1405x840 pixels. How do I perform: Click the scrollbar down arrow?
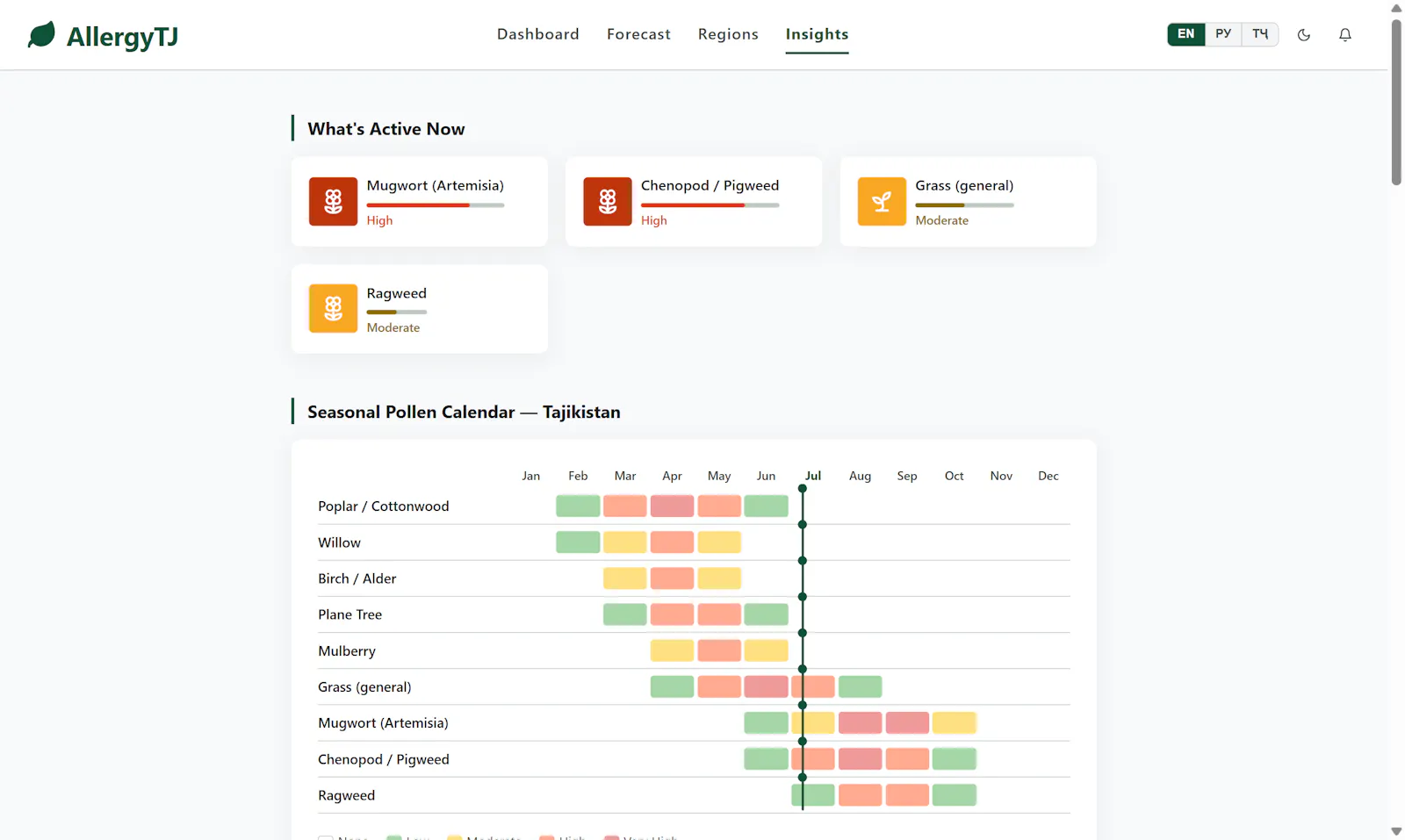1396,830
